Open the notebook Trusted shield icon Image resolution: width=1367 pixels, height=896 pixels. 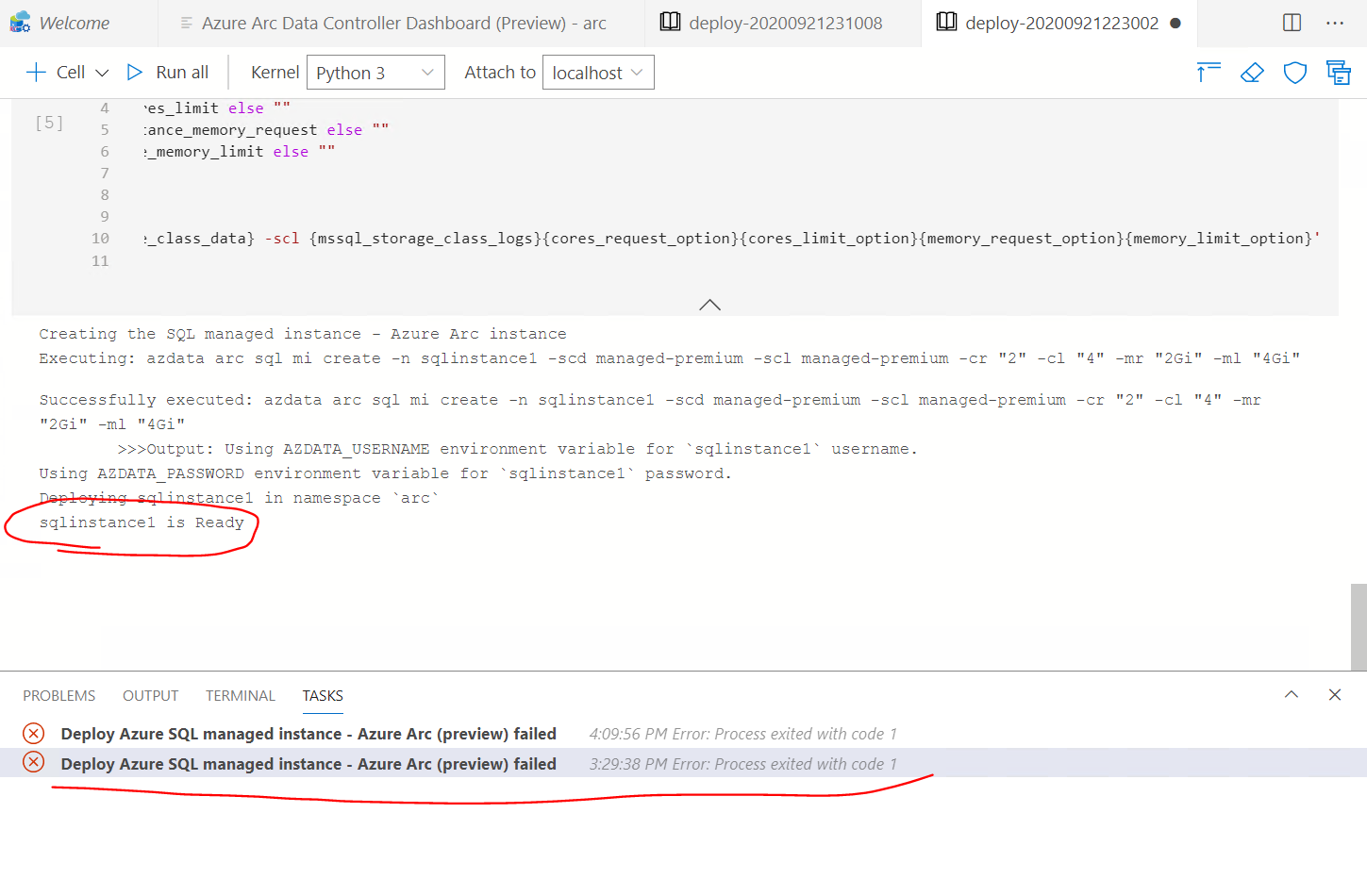point(1294,72)
